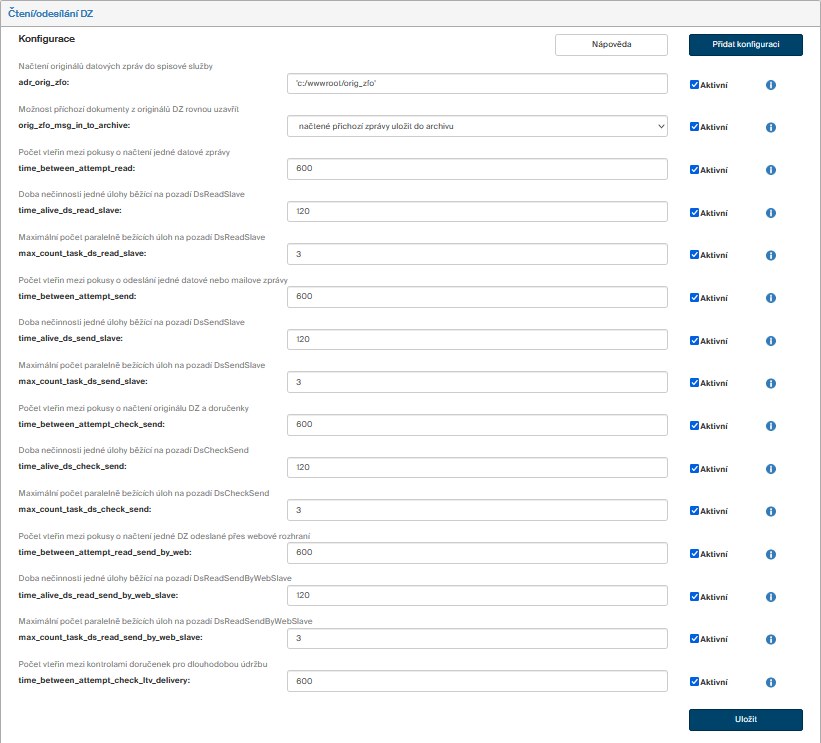Viewport: 821px width, 743px height.
Task: Show info for time_between_attempt_read
Action: tap(770, 170)
